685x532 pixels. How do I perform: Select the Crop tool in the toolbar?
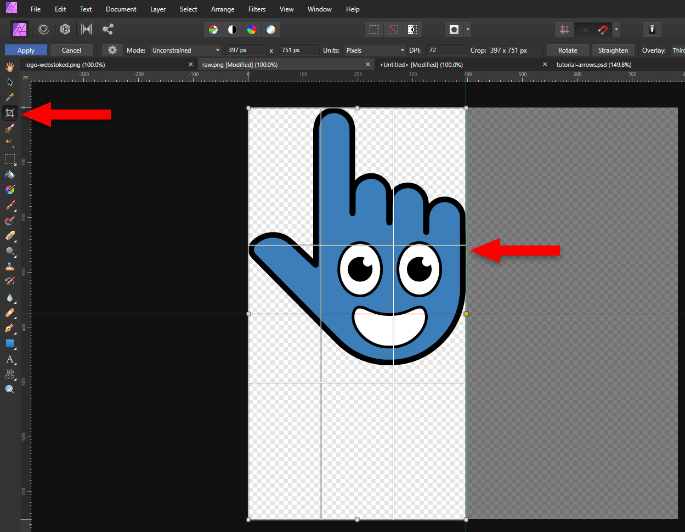pos(10,113)
